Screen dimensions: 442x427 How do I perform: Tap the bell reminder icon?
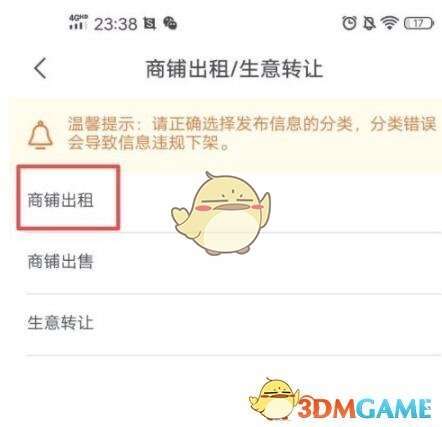pos(40,135)
